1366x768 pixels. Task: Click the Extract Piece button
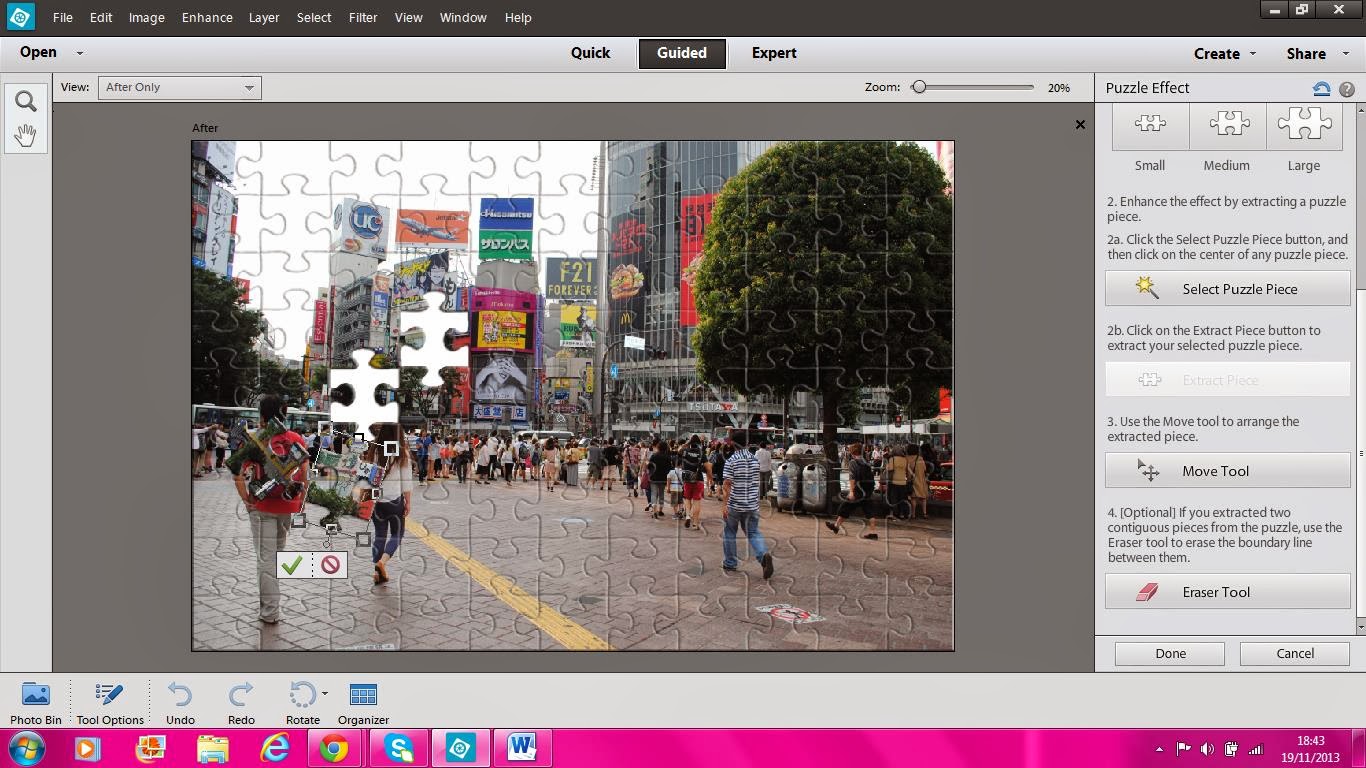pyautogui.click(x=1228, y=380)
